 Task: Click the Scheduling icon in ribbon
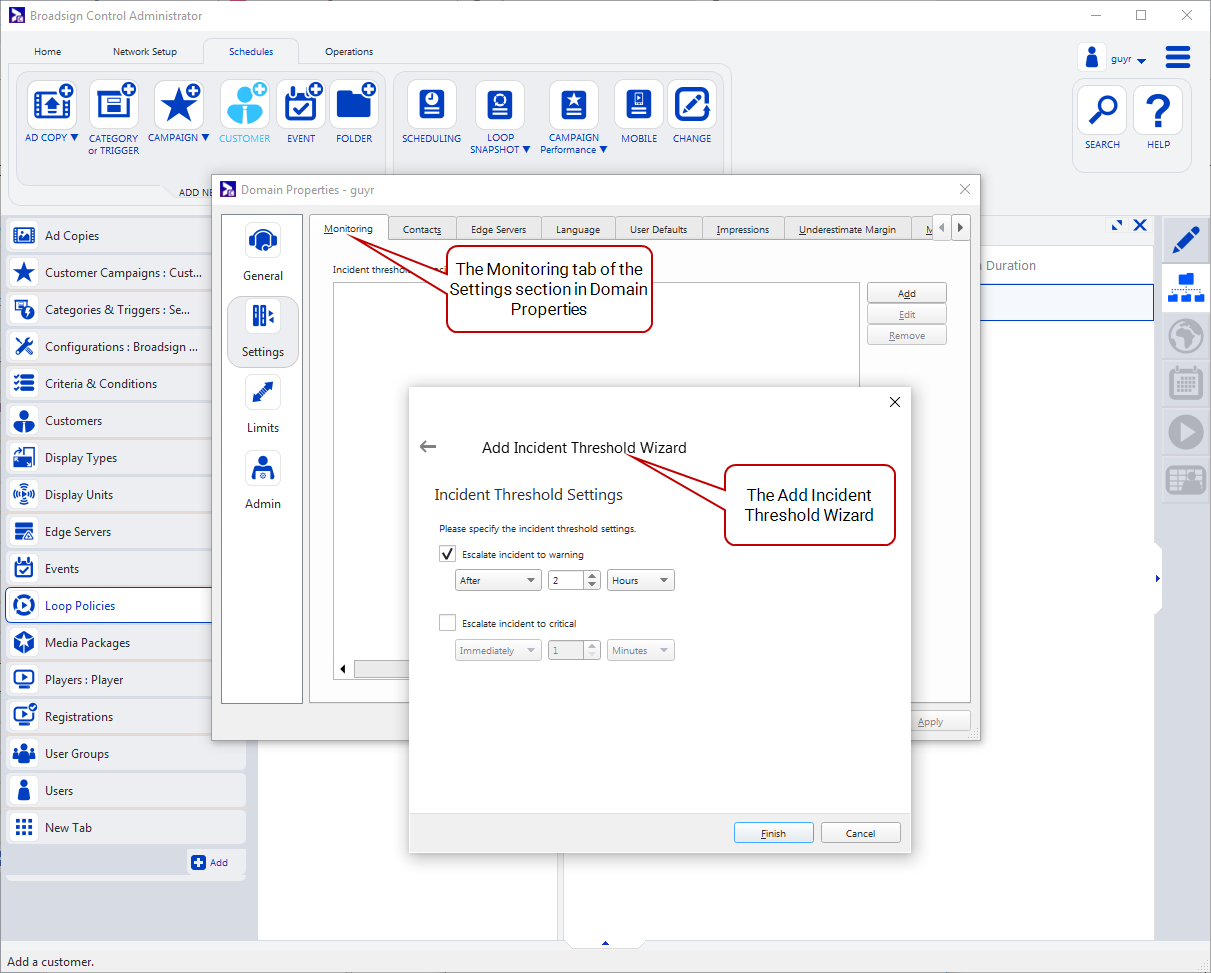[431, 105]
